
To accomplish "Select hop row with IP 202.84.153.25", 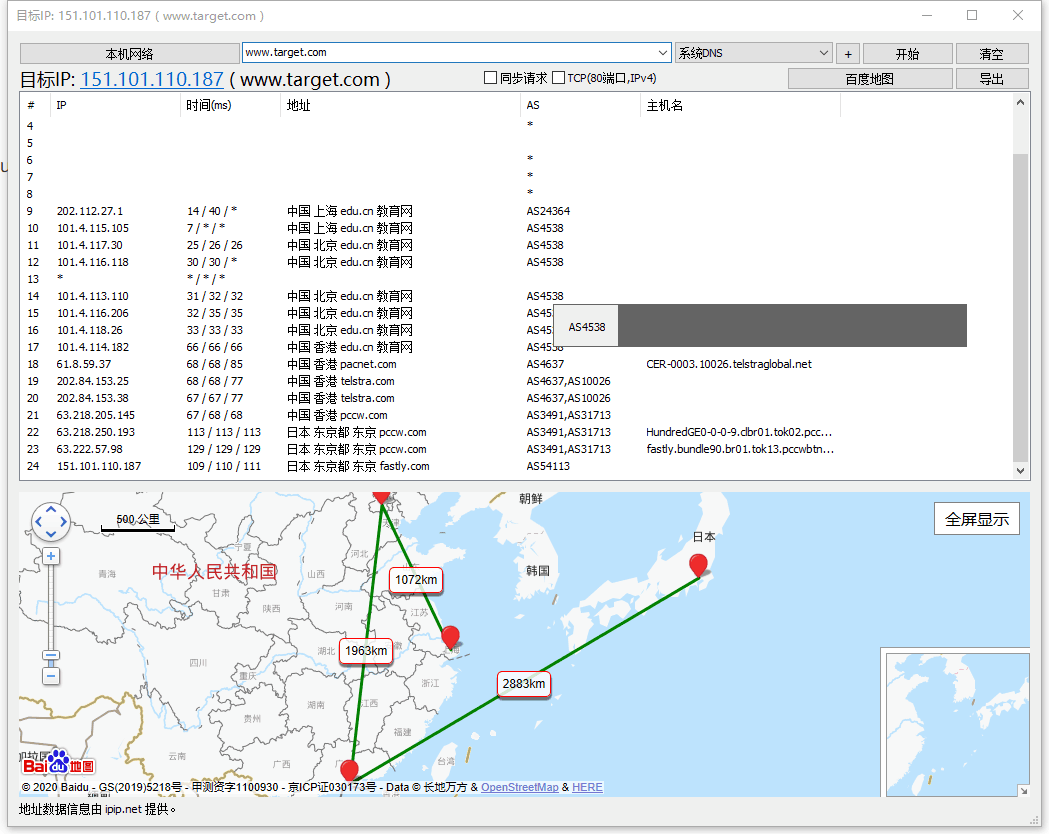I will point(516,381).
